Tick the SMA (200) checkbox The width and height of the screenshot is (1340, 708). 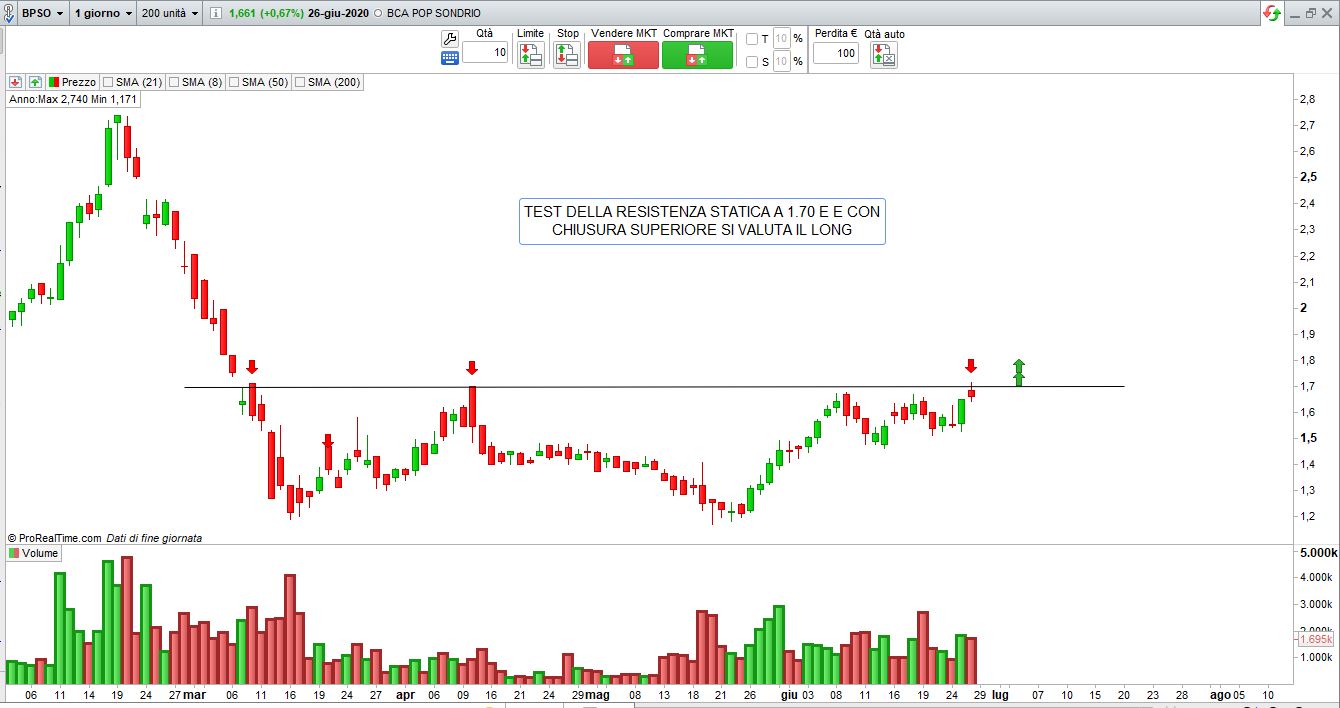pyautogui.click(x=299, y=82)
